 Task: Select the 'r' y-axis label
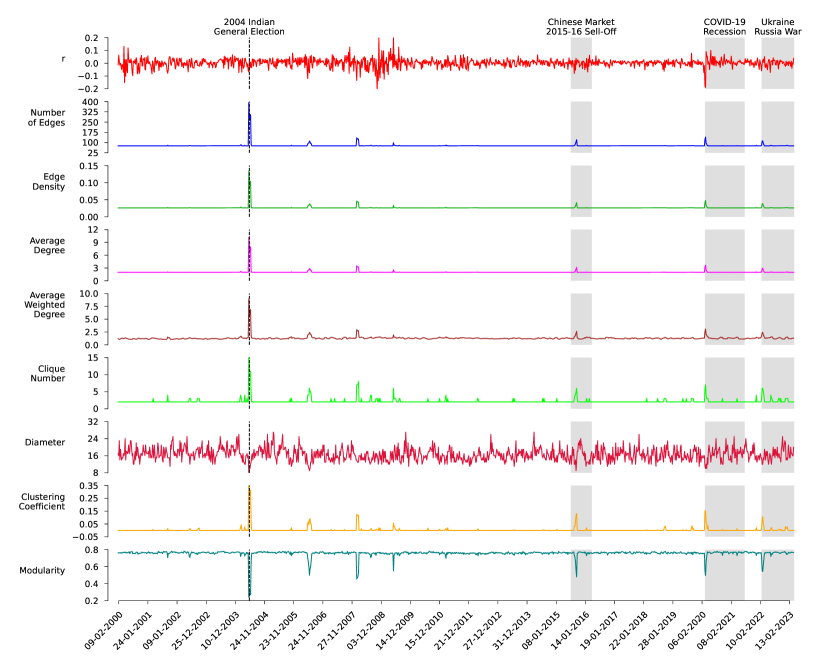[63, 59]
